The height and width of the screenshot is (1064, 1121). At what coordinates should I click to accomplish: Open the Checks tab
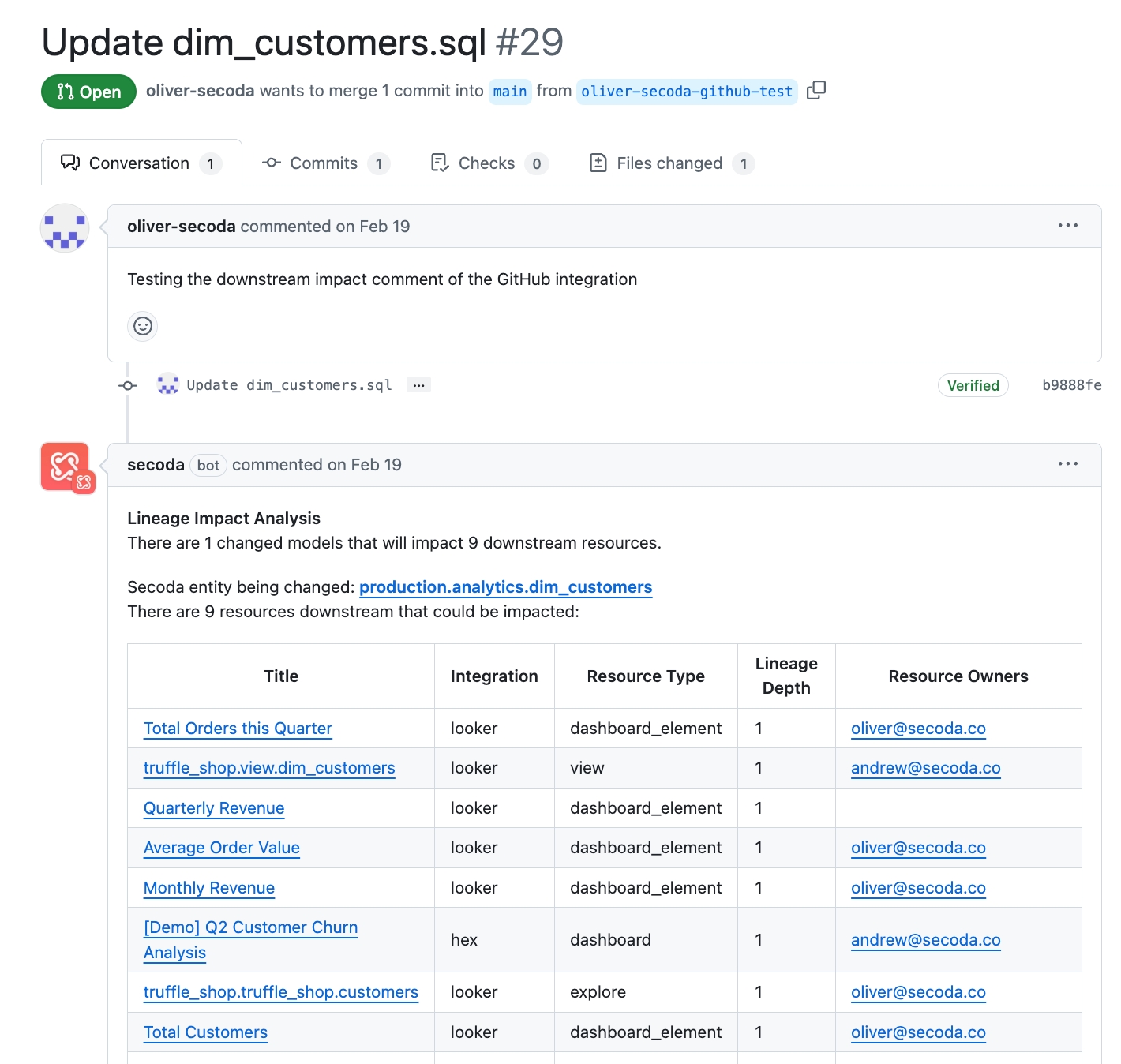[488, 163]
